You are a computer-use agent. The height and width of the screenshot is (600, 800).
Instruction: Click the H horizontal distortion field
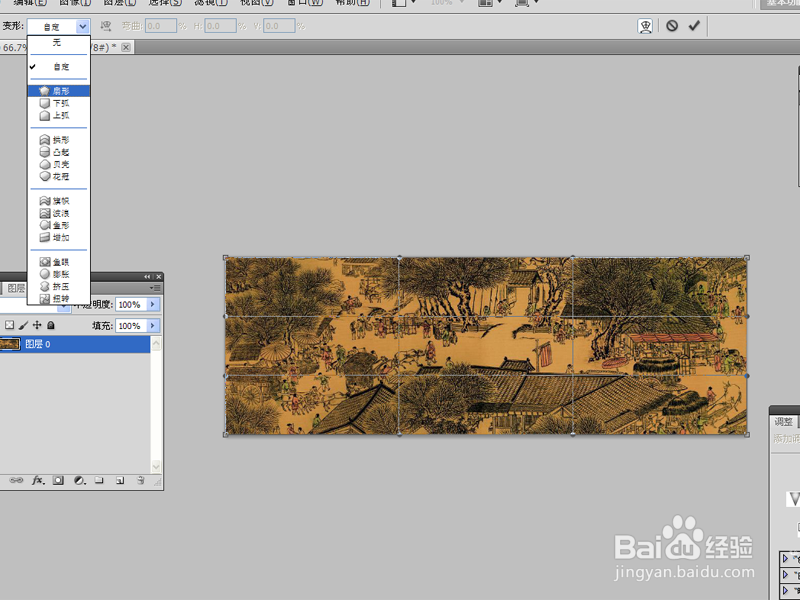pos(220,26)
